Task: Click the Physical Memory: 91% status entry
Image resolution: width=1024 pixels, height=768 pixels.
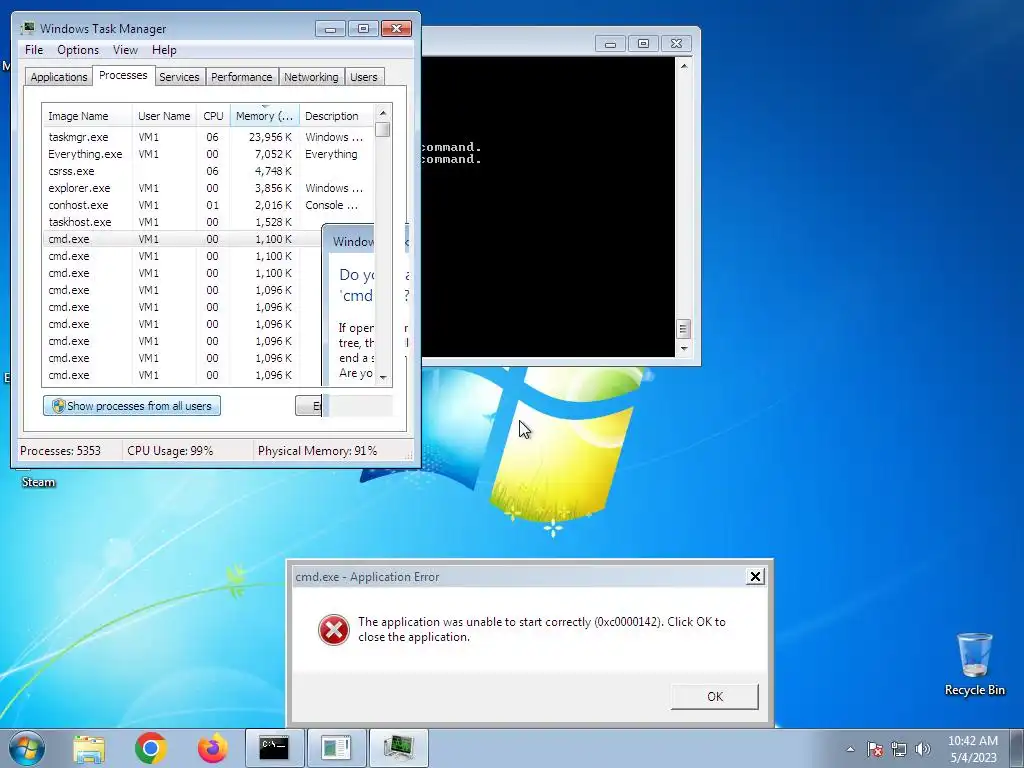Action: tap(317, 451)
